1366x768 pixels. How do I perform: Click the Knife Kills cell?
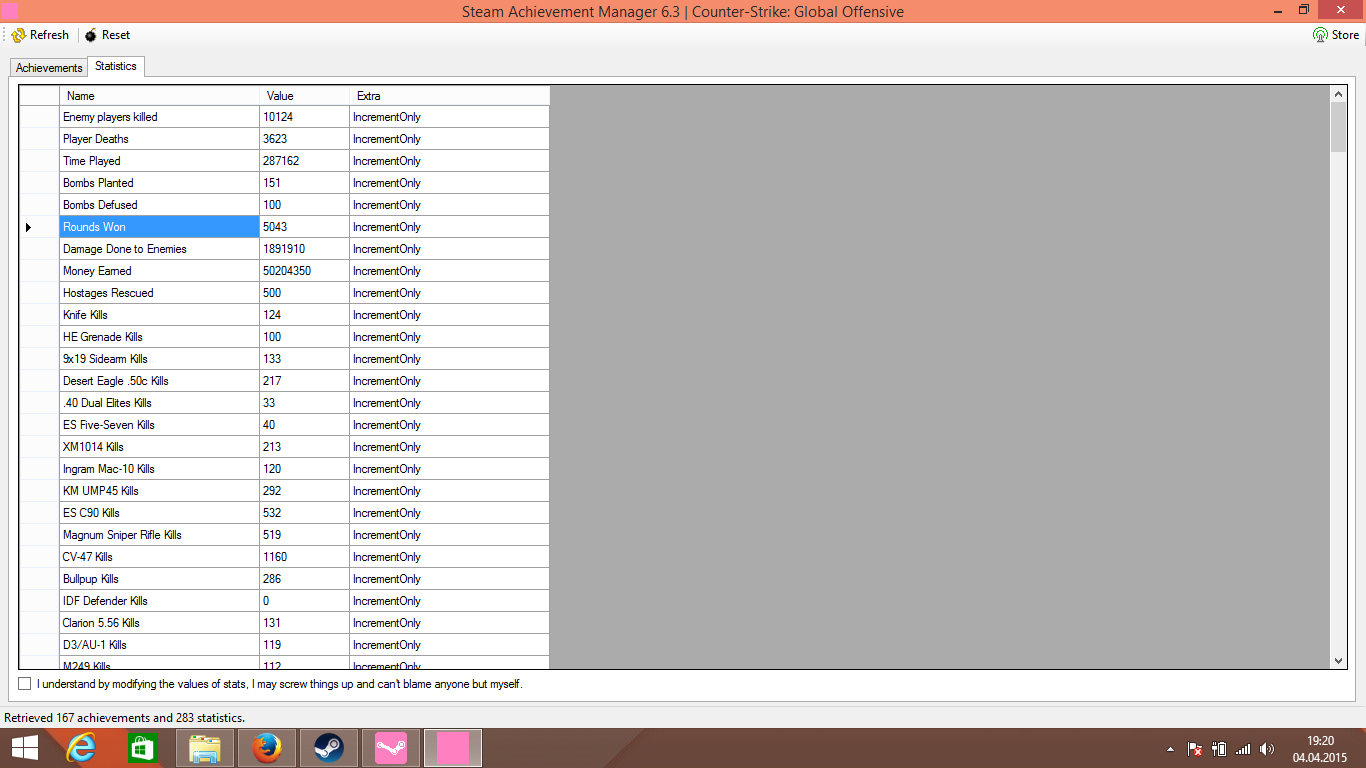(x=160, y=315)
